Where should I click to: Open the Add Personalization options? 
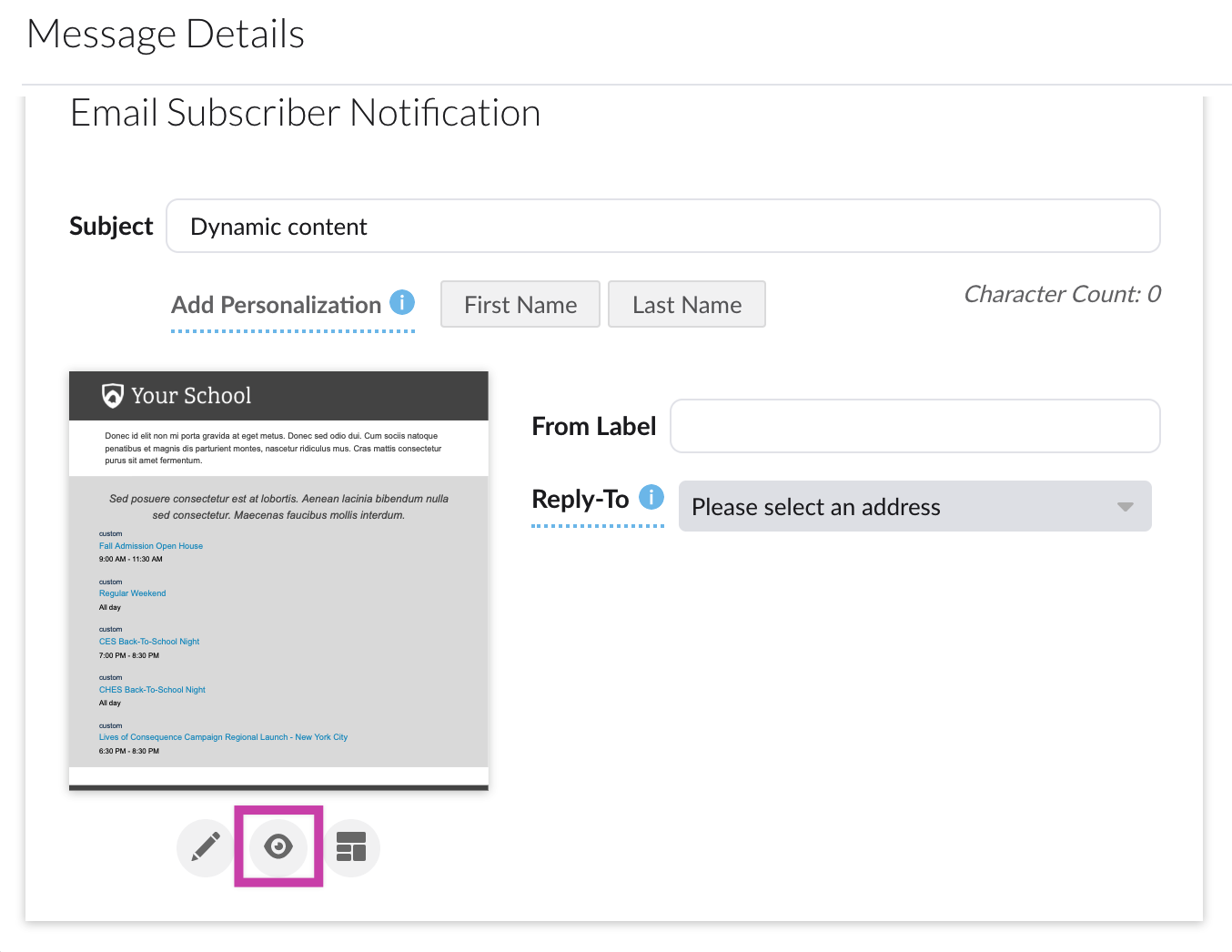(x=276, y=304)
